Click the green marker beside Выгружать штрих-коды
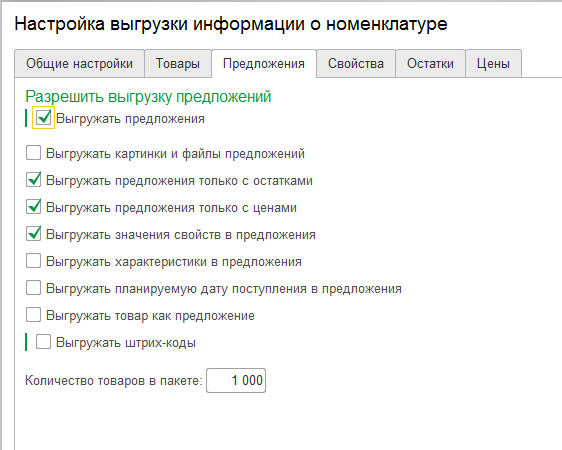This screenshot has height=450, width=562. pyautogui.click(x=26, y=342)
